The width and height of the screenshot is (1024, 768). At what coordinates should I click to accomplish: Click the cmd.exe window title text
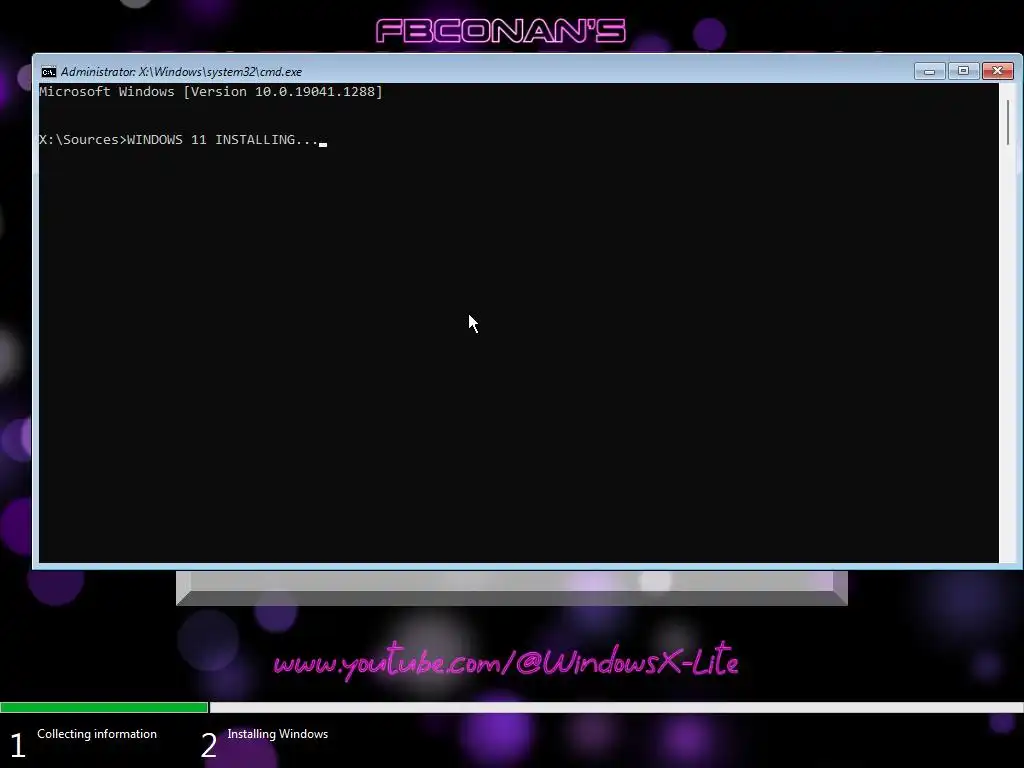(181, 72)
